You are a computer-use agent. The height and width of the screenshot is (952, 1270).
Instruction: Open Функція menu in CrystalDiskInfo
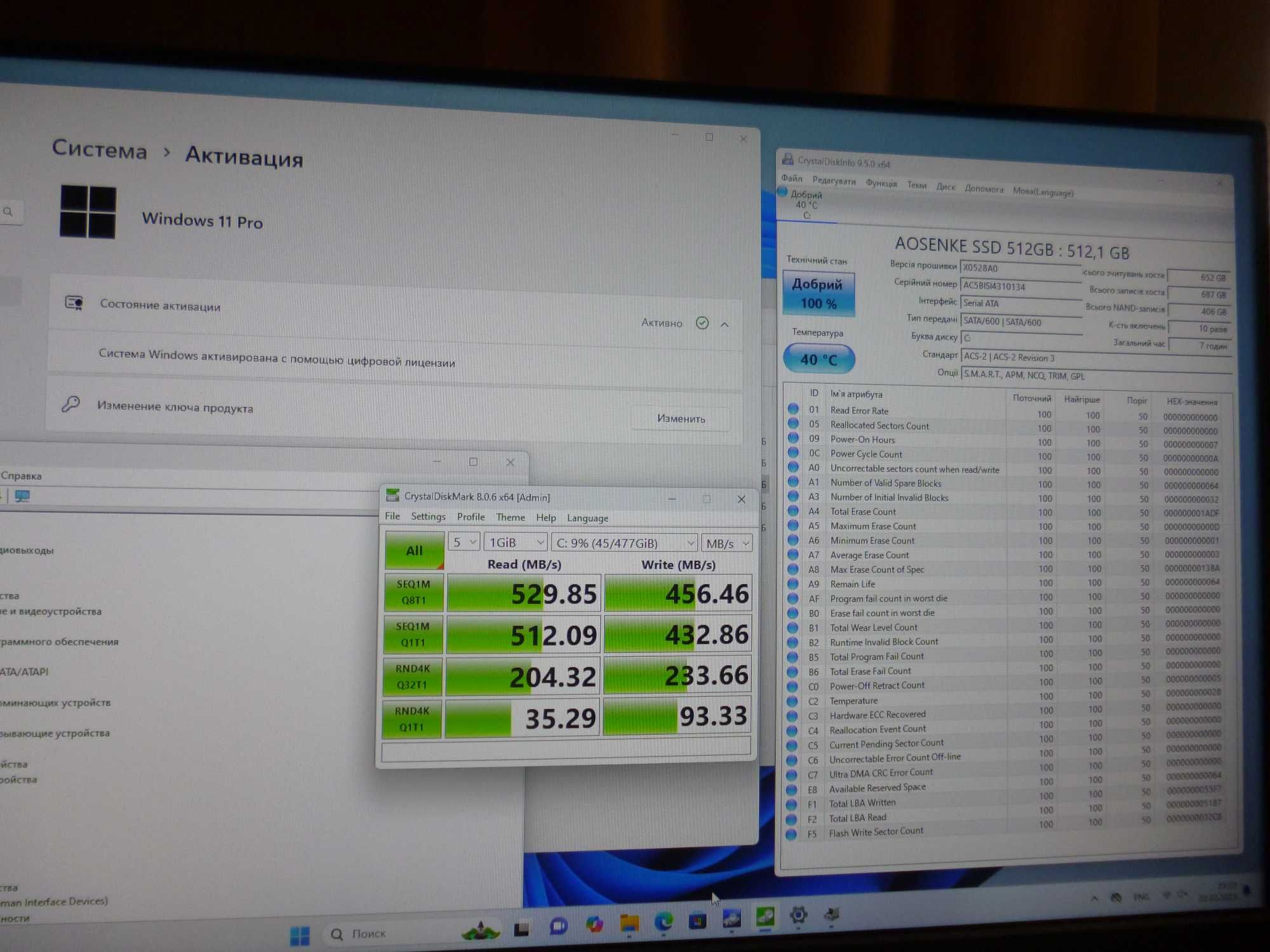point(881,183)
